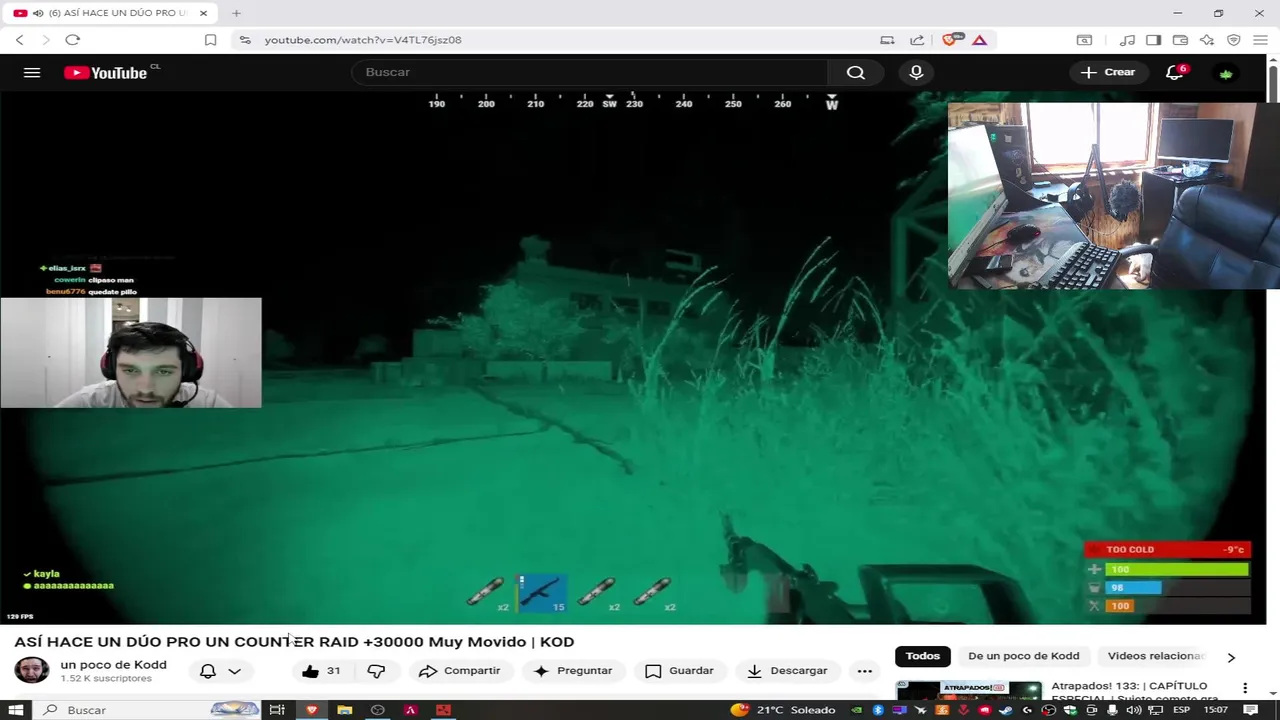Open Atrapados 133 recommended video thumbnail

pyautogui.click(x=968, y=691)
